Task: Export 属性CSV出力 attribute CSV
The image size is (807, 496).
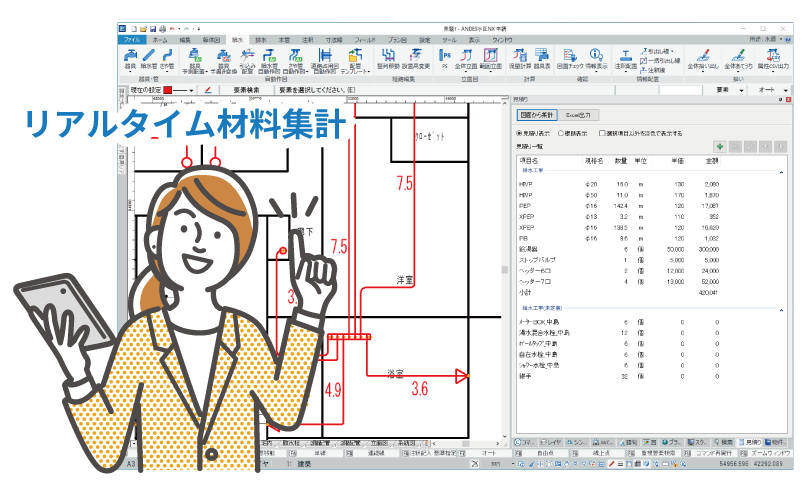Action: pyautogui.click(x=773, y=59)
